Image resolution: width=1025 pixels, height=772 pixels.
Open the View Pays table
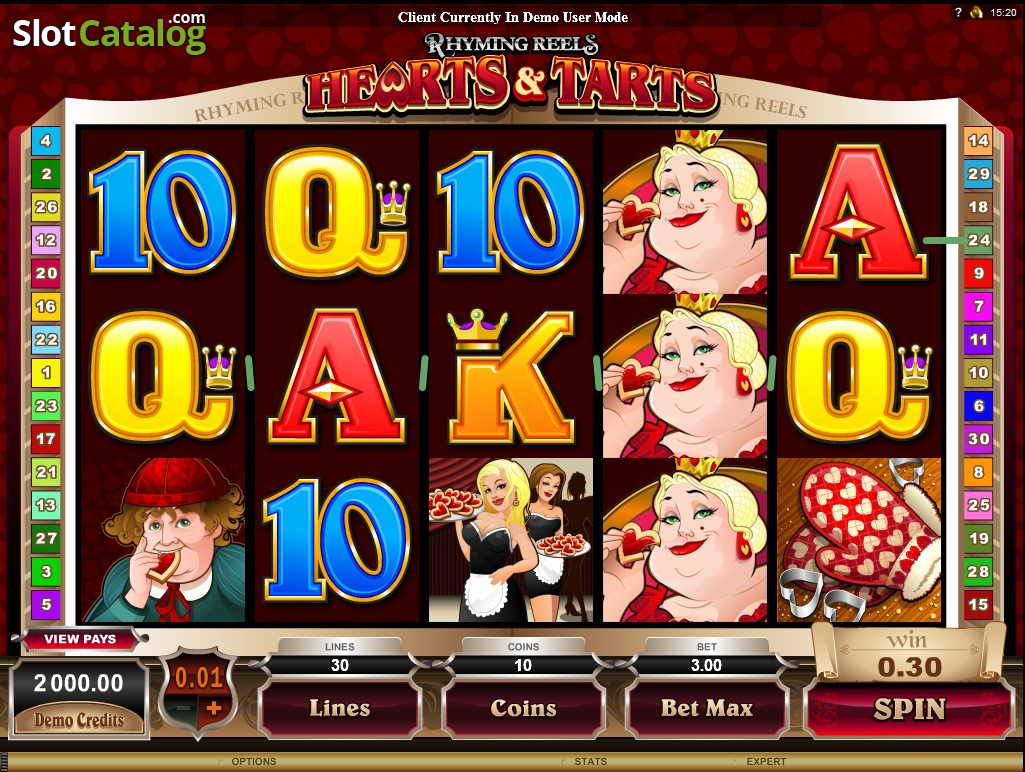tap(80, 639)
